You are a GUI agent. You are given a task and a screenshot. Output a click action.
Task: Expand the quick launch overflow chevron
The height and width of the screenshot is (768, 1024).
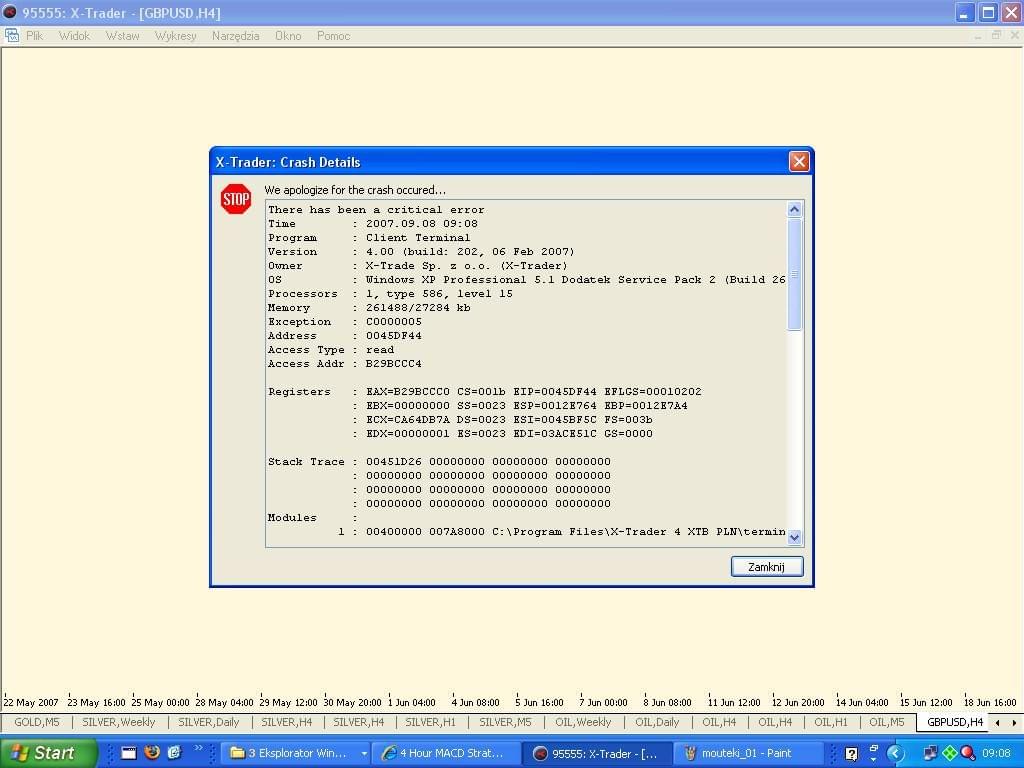(199, 748)
